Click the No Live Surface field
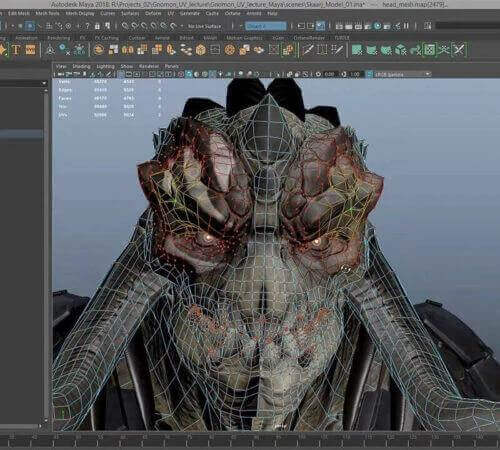The width and height of the screenshot is (500, 450). tap(204, 26)
